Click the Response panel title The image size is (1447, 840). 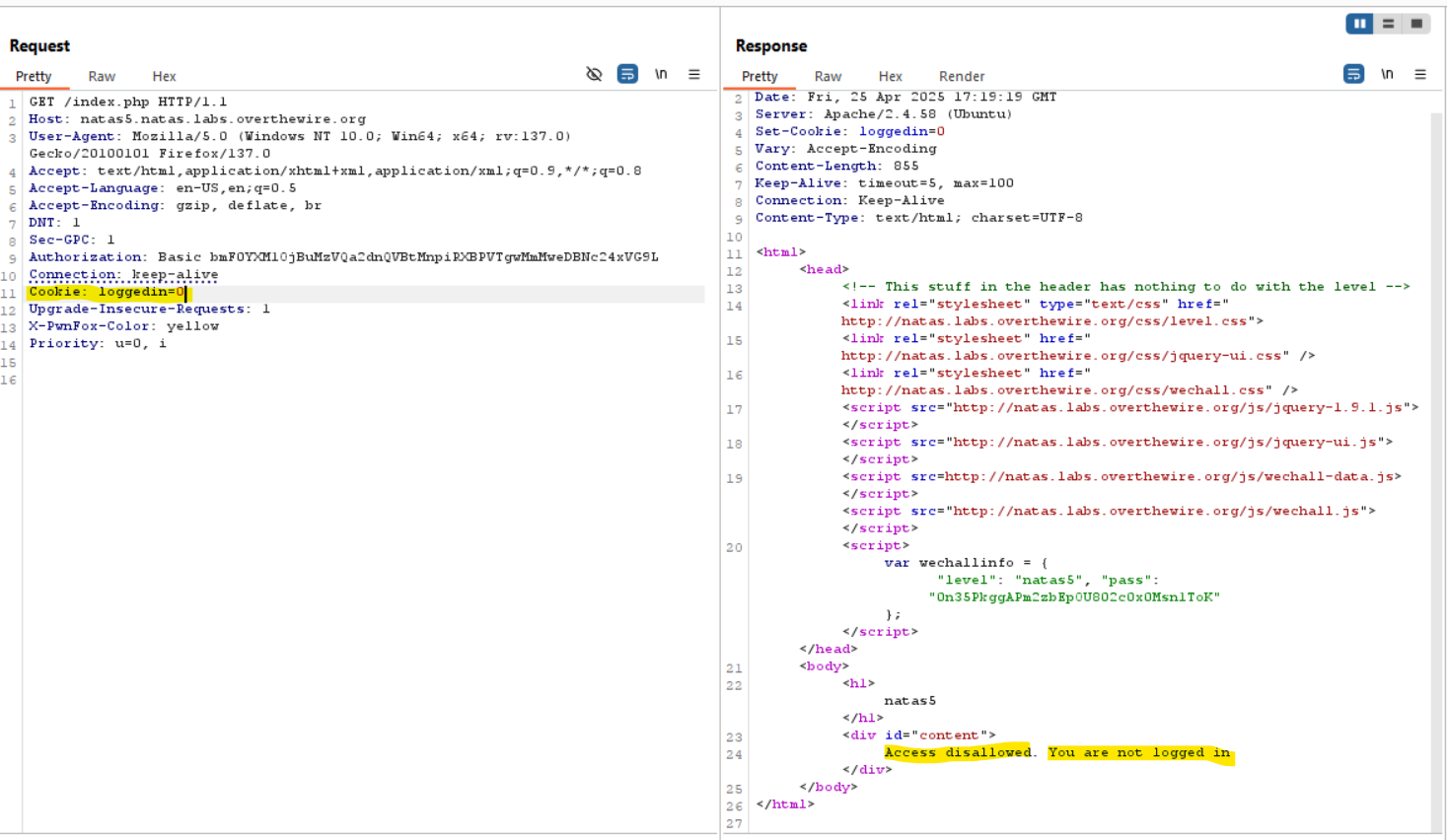771,45
